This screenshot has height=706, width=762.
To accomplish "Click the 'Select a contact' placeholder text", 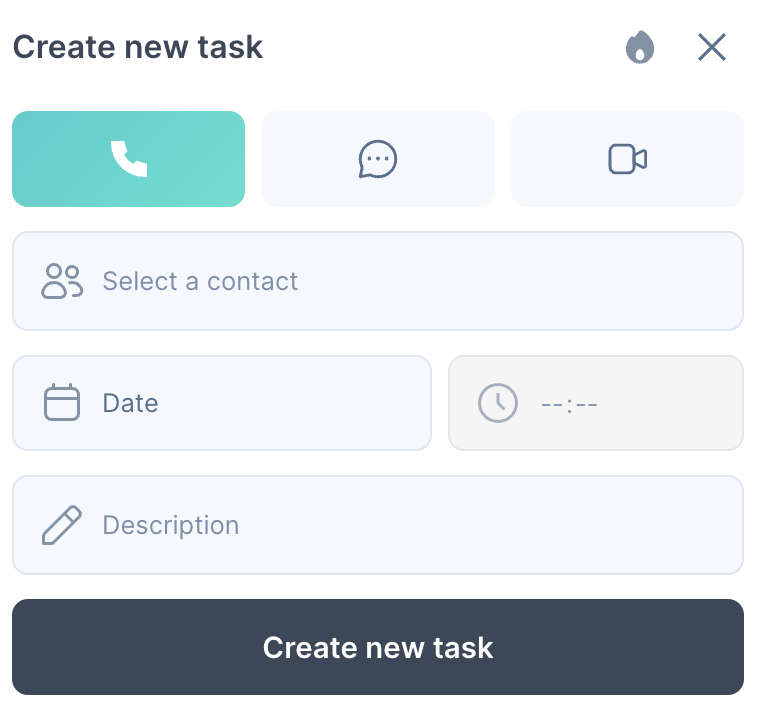I will click(x=200, y=281).
